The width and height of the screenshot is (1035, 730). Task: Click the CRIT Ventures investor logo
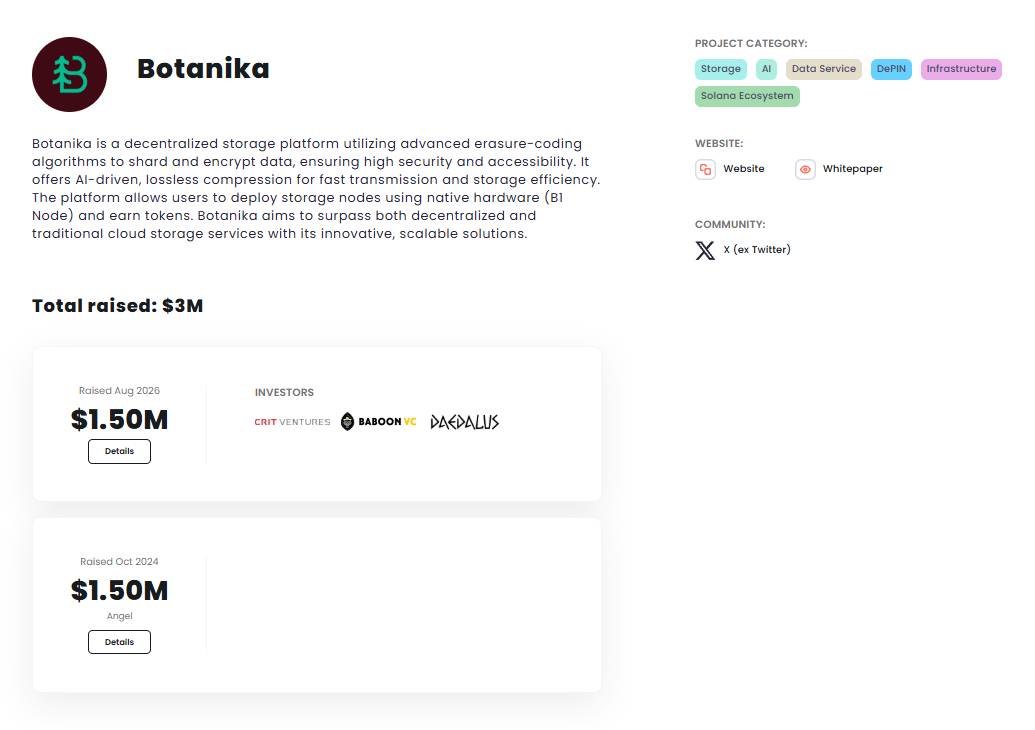pyautogui.click(x=292, y=422)
